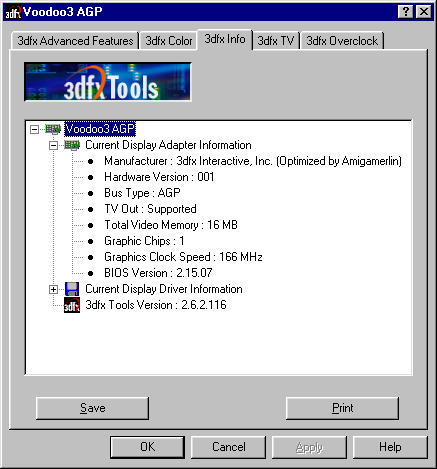This screenshot has width=437, height=469.
Task: Select Current Display Adapter Information label
Action: point(168,145)
